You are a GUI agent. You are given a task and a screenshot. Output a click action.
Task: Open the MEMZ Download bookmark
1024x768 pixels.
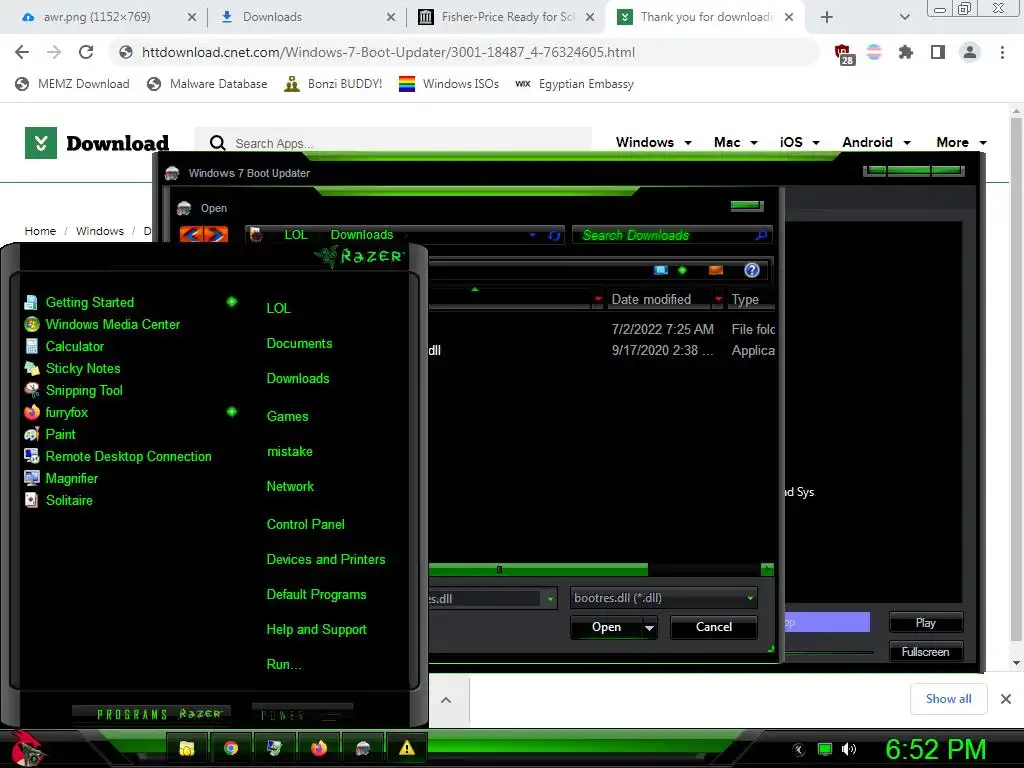click(72, 84)
